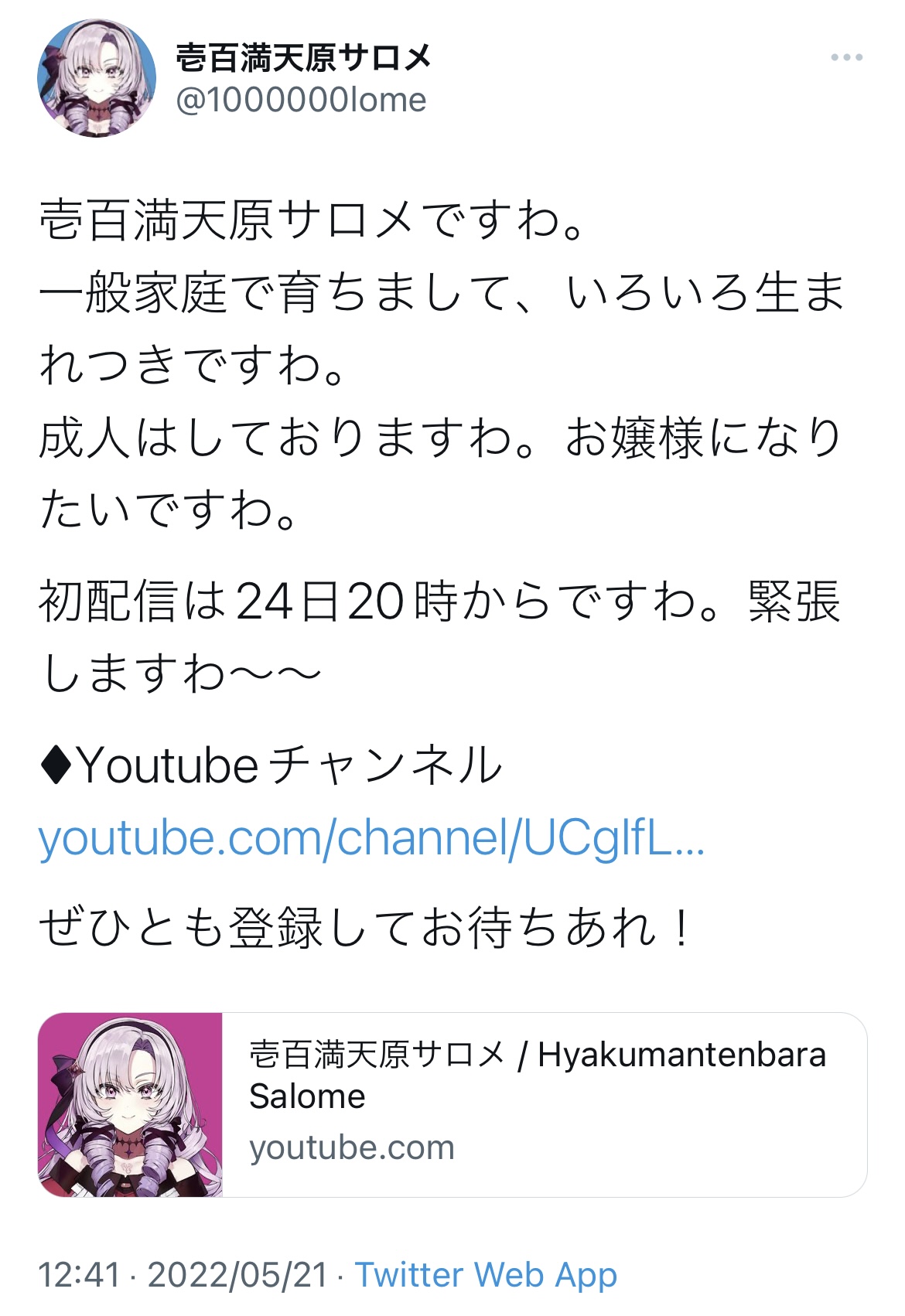Open the YouTube link card thumbnail image
Screen dimensions: 905x1316
[x=130, y=1105]
